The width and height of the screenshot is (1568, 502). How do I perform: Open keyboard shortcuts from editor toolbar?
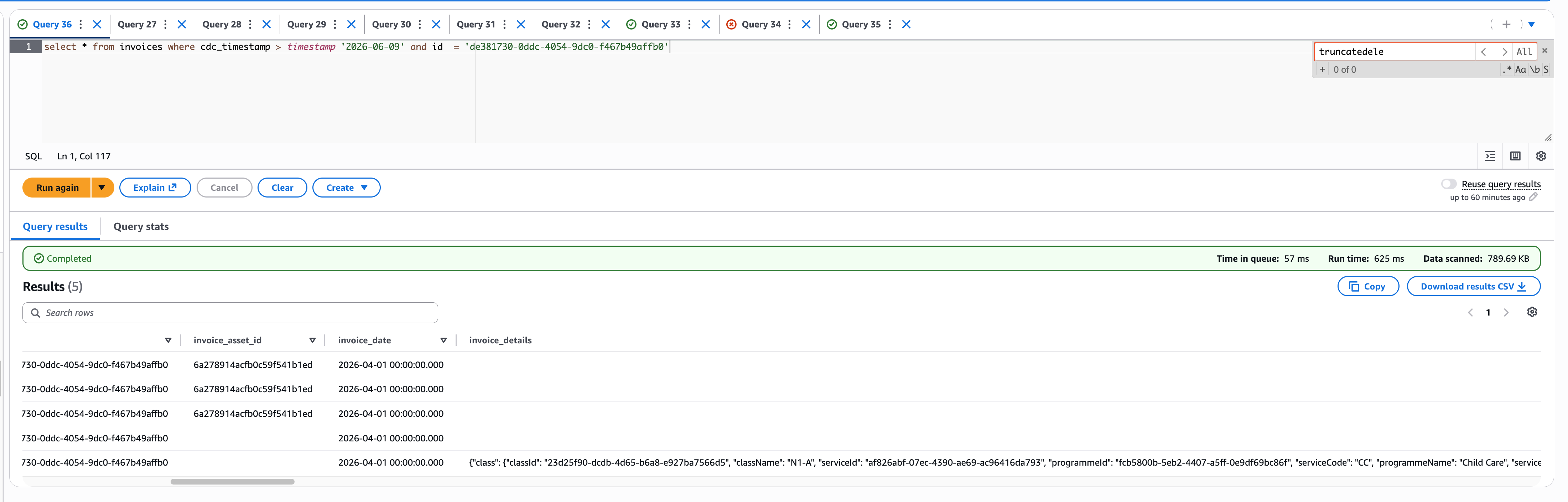(x=1515, y=156)
